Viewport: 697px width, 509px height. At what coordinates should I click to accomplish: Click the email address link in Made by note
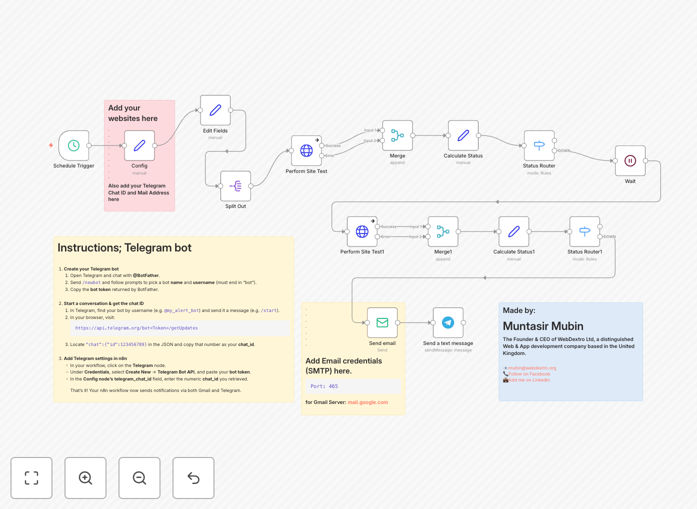pyautogui.click(x=532, y=368)
